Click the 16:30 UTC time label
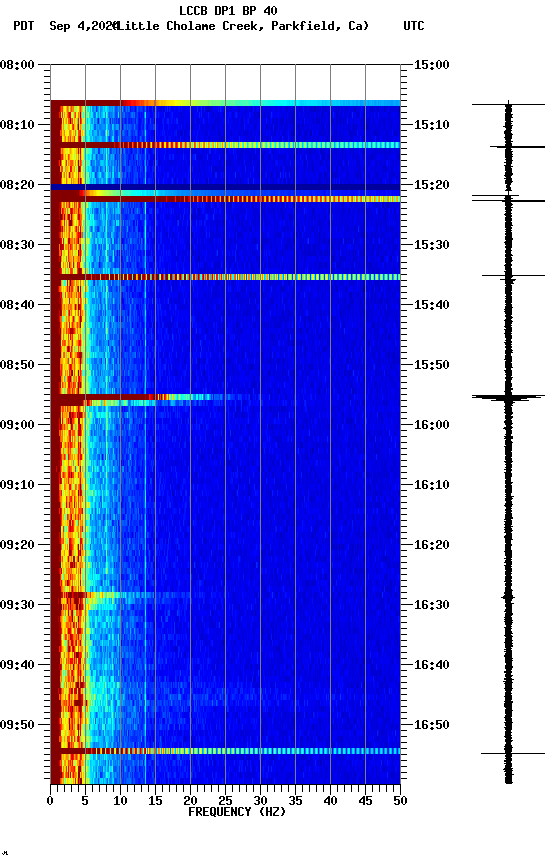Viewport: 552px width, 864px height. [432, 605]
